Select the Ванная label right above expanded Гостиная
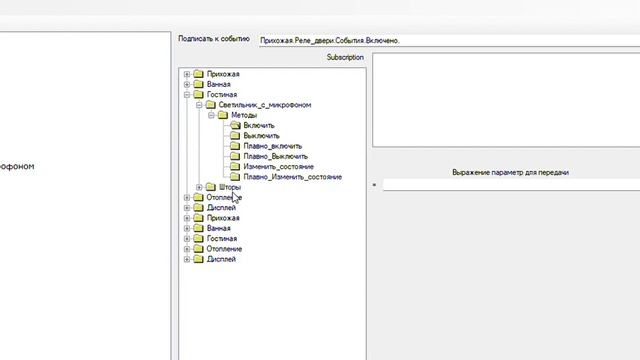Viewport: 640px width, 360px height. [218, 84]
